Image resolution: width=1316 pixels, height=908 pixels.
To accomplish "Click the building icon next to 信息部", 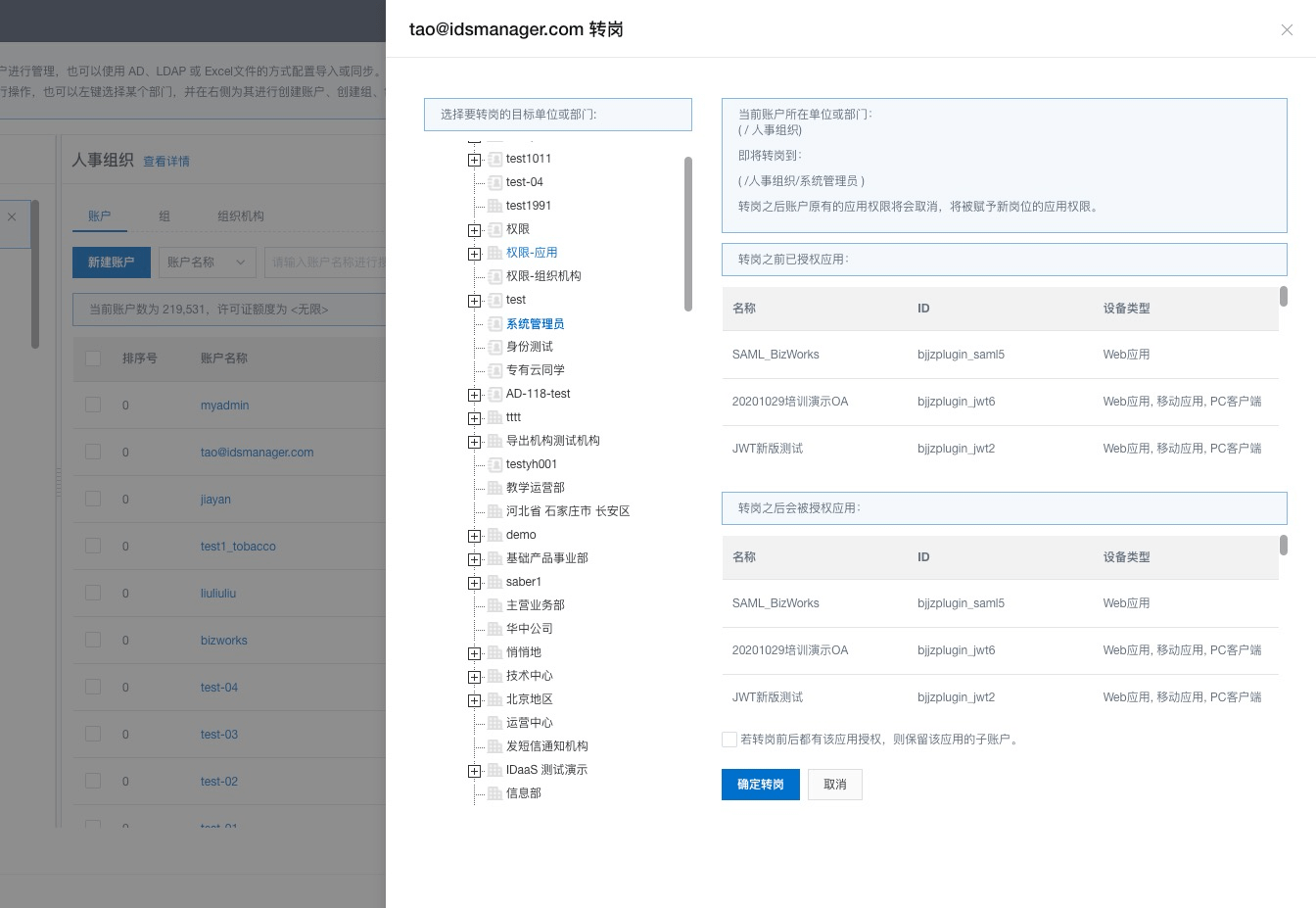I will (x=495, y=793).
